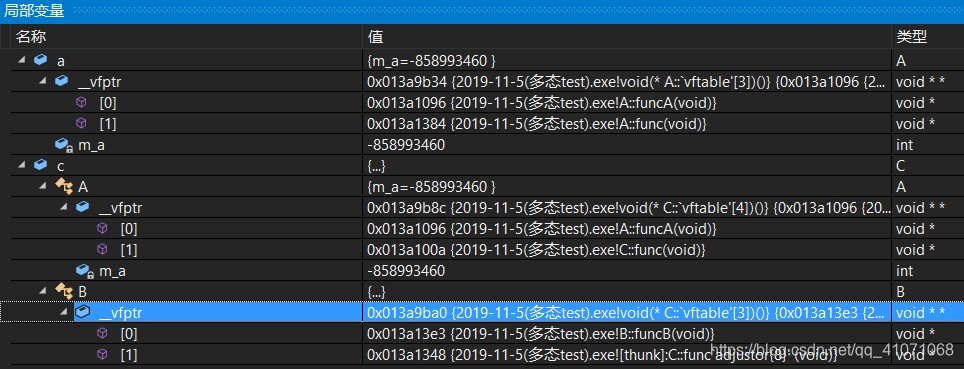Select the highlighted __vfptr name 0x013a9ba0
964x369 pixels.
120,313
